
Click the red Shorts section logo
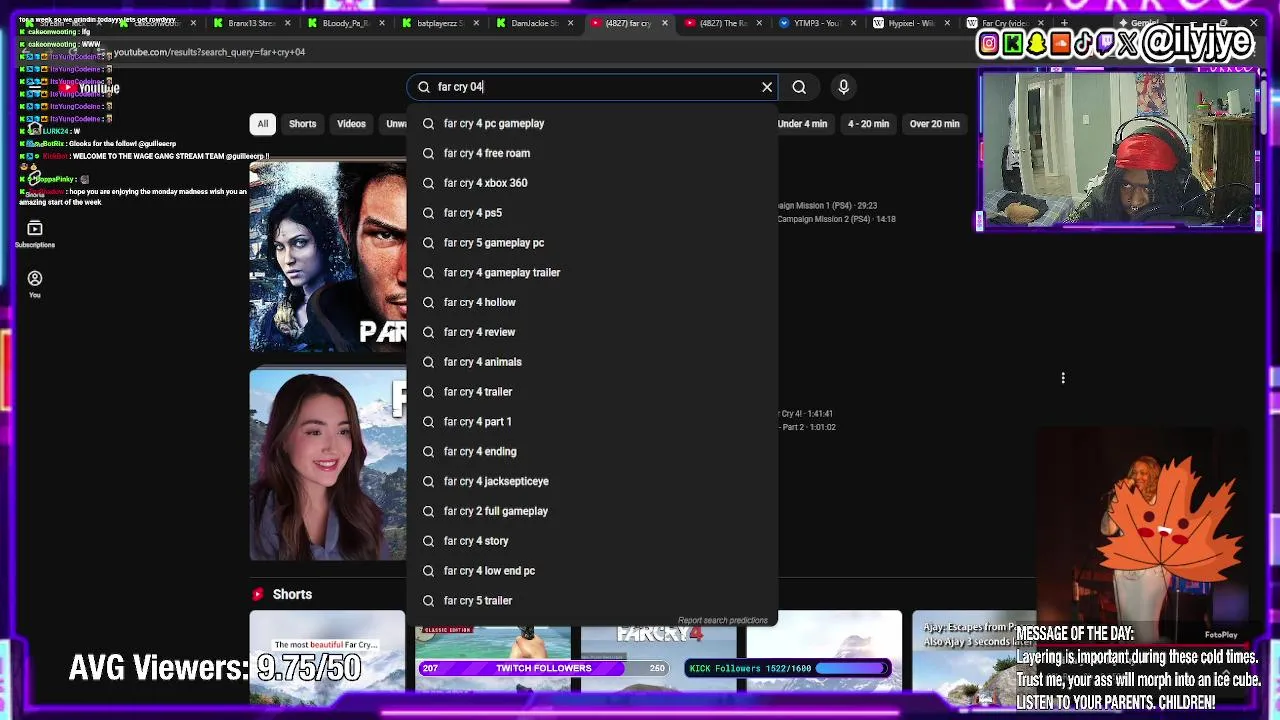click(x=258, y=594)
